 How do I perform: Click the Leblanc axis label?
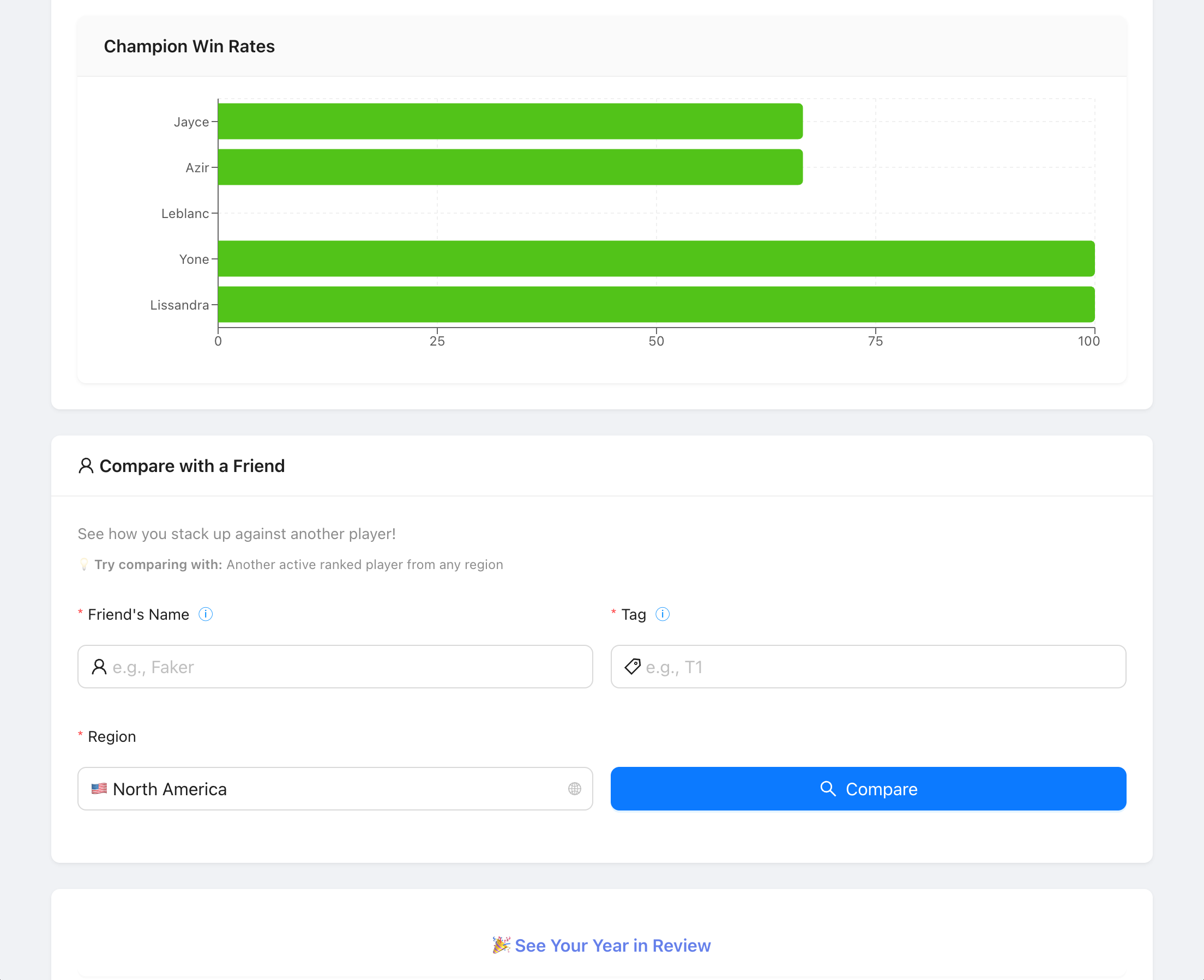click(185, 214)
